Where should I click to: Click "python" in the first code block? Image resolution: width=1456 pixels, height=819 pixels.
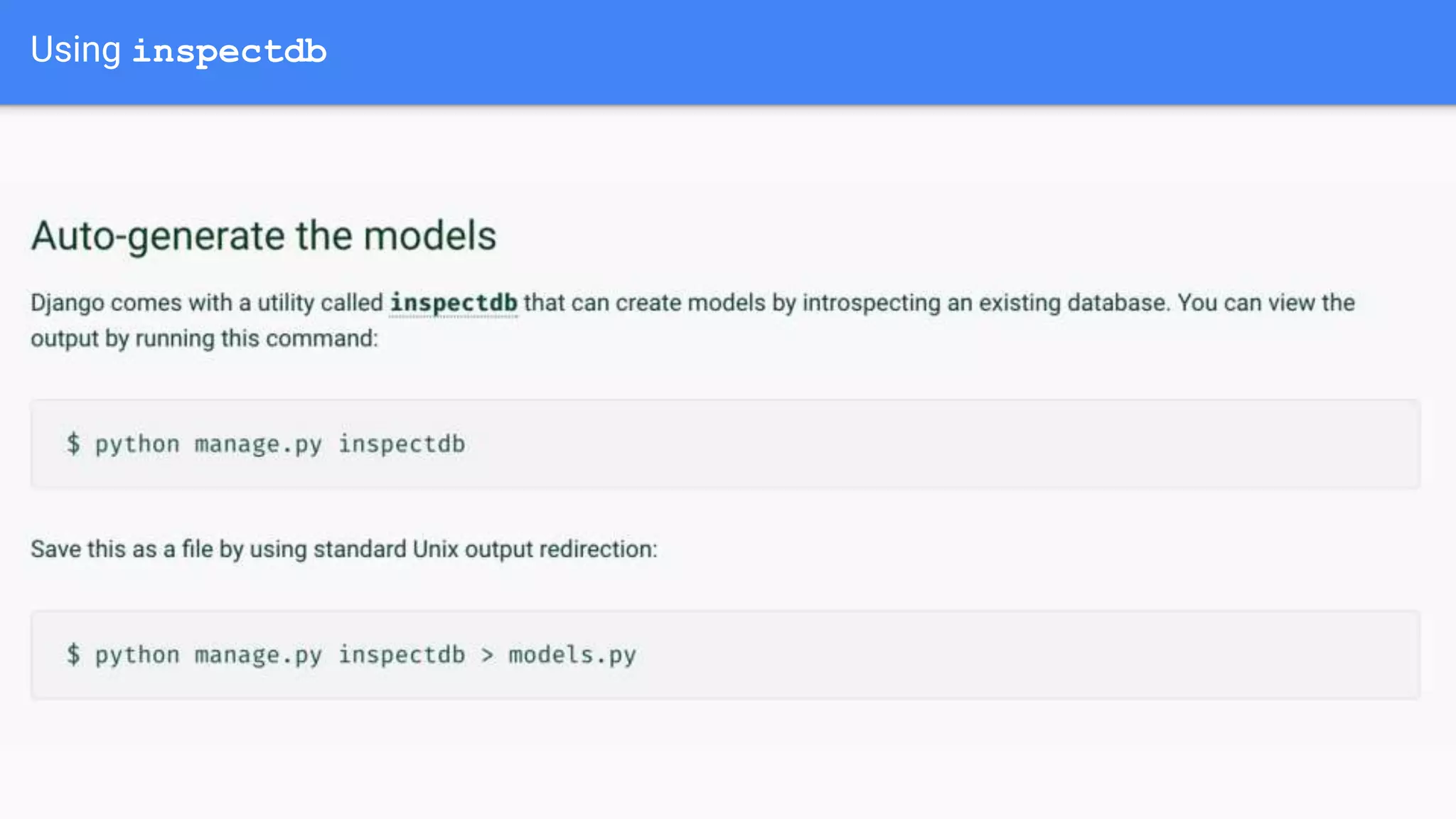(x=137, y=444)
